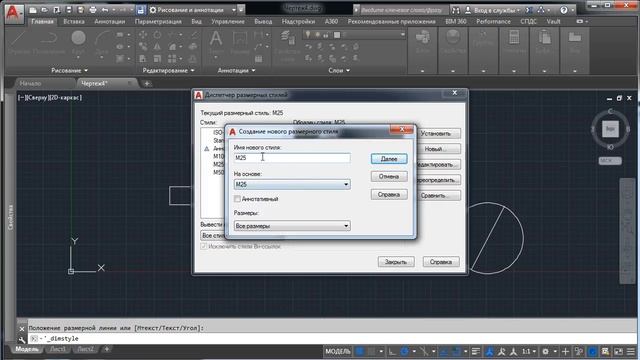The width and height of the screenshot is (640, 360).
Task: Click the plus annotation monitor icon in status bar
Action: point(565,351)
